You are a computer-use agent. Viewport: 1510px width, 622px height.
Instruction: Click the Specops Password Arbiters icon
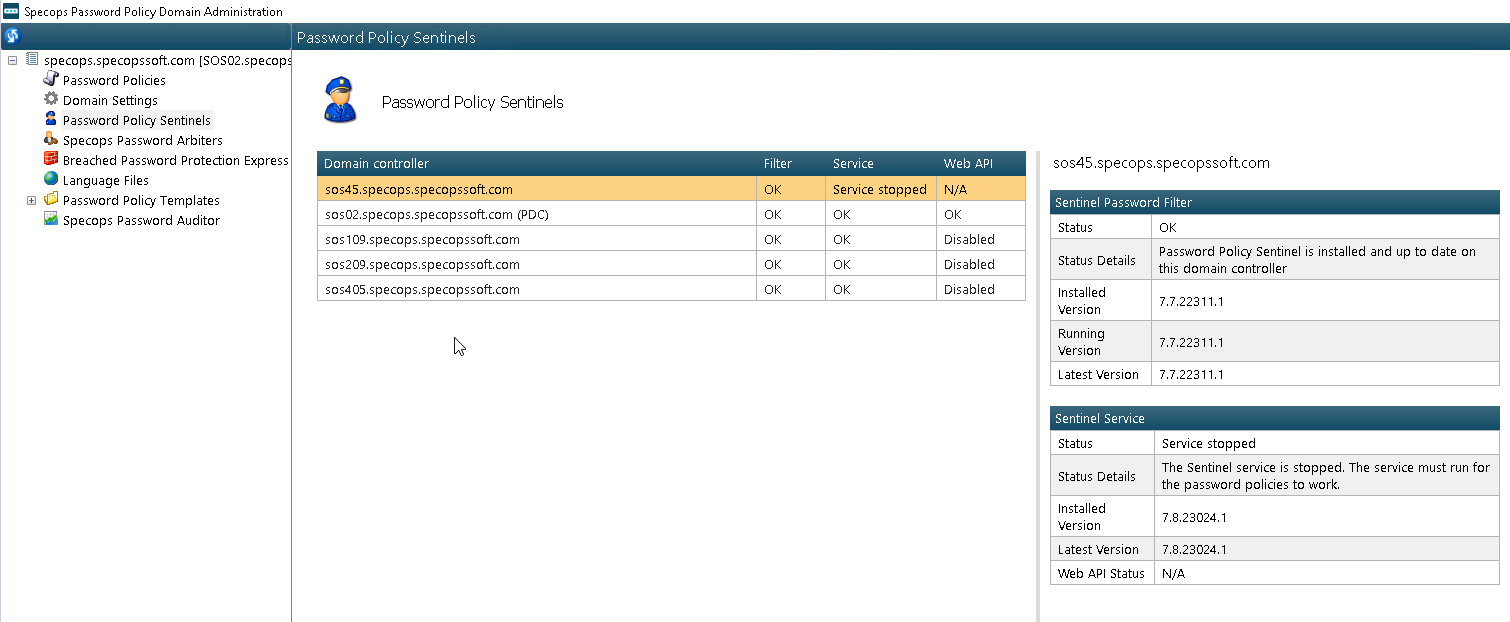pos(51,140)
